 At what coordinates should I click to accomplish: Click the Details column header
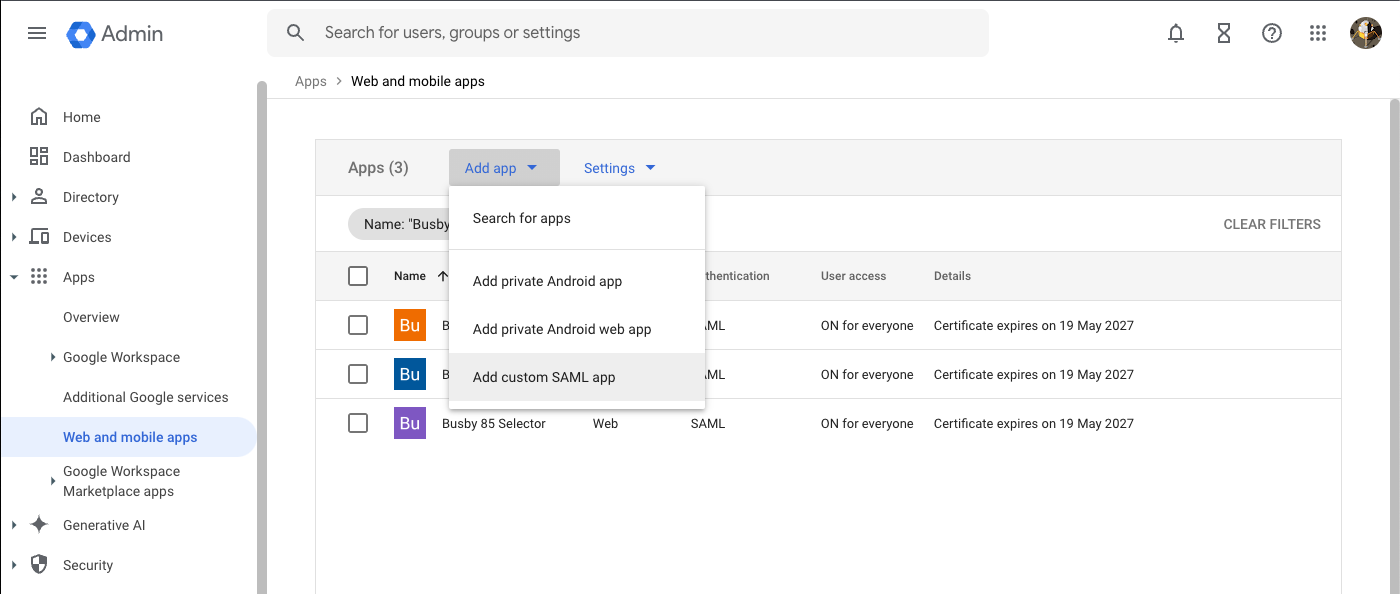pyautogui.click(x=952, y=276)
